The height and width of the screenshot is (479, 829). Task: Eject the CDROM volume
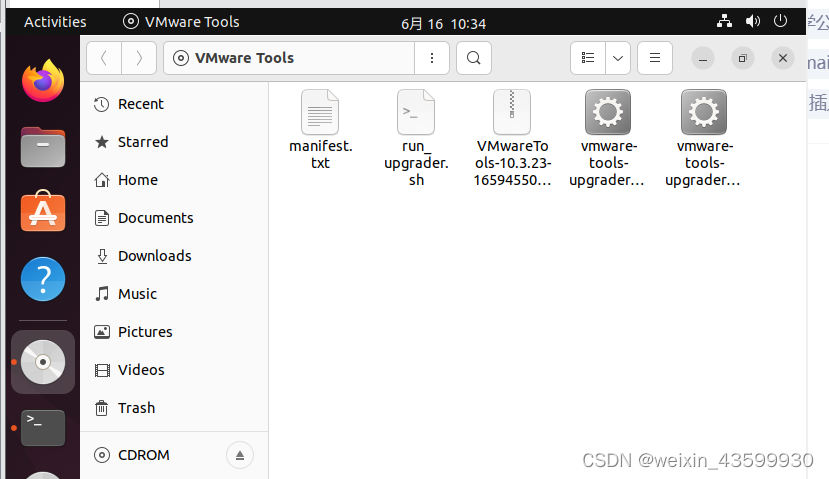click(240, 455)
